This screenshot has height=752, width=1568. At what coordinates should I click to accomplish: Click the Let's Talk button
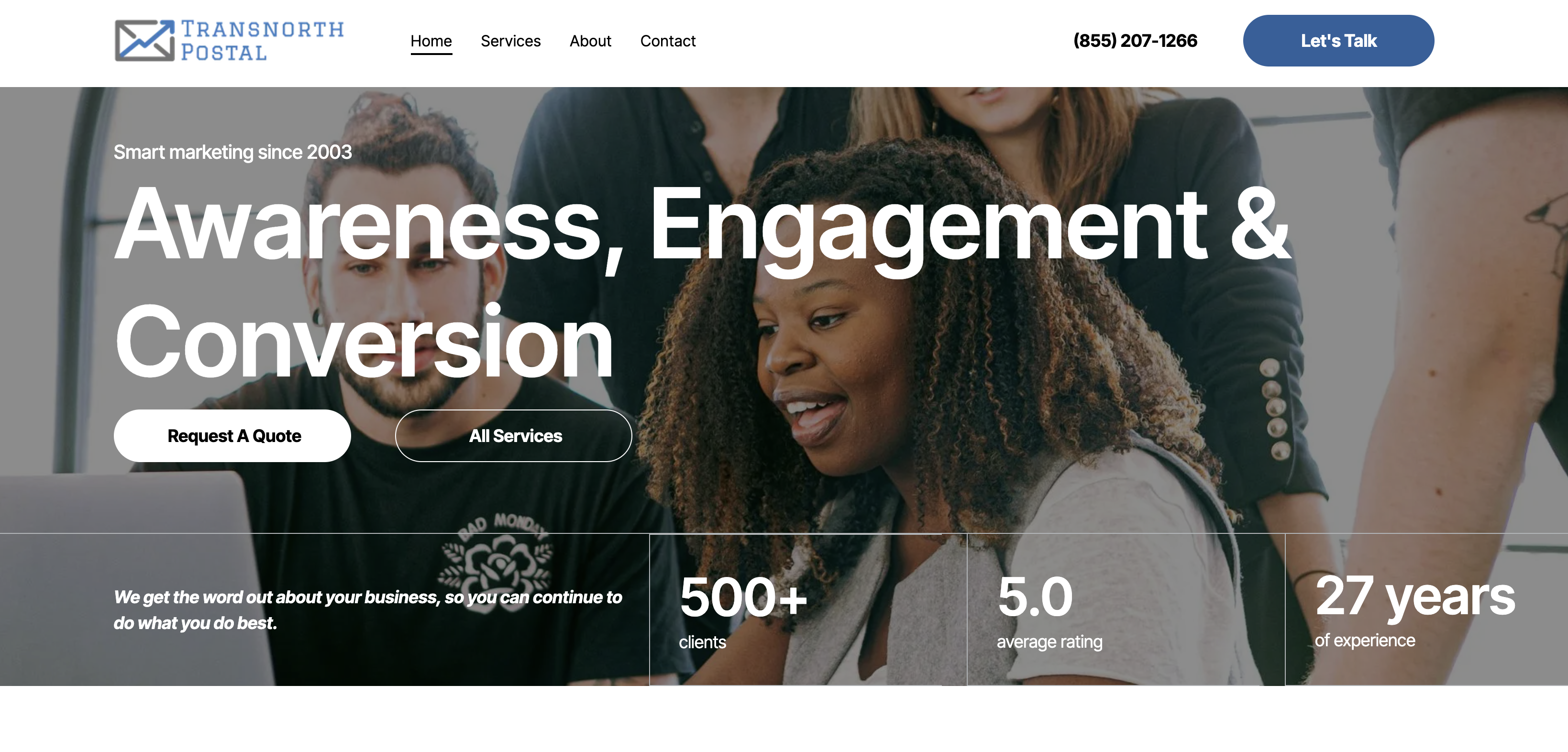(1338, 41)
